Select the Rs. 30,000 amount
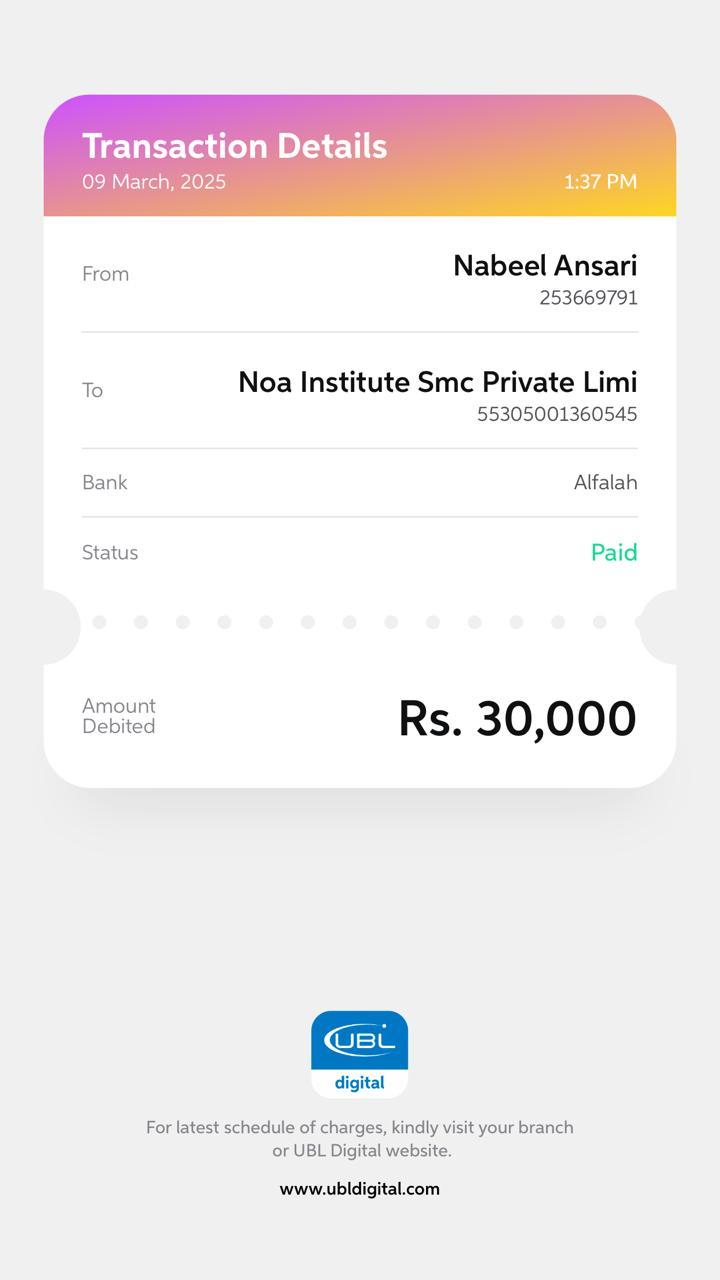720x1280 pixels. (517, 718)
